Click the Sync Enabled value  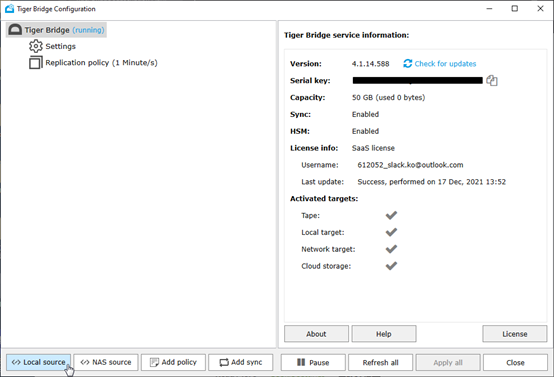pos(365,114)
